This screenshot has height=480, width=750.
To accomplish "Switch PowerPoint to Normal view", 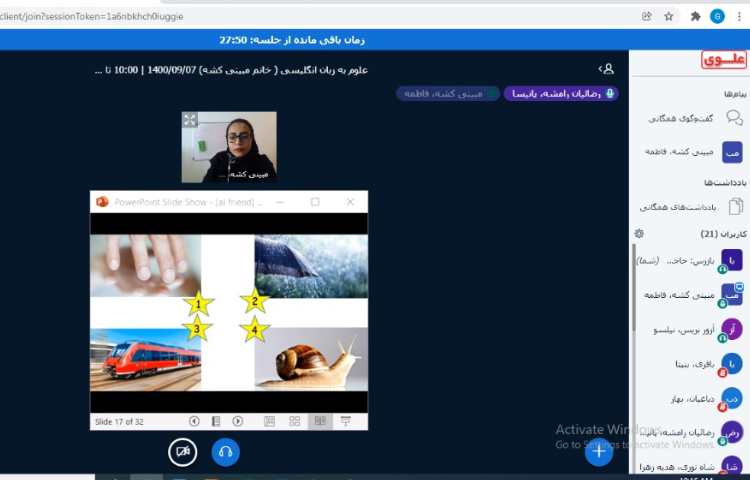I will [269, 421].
